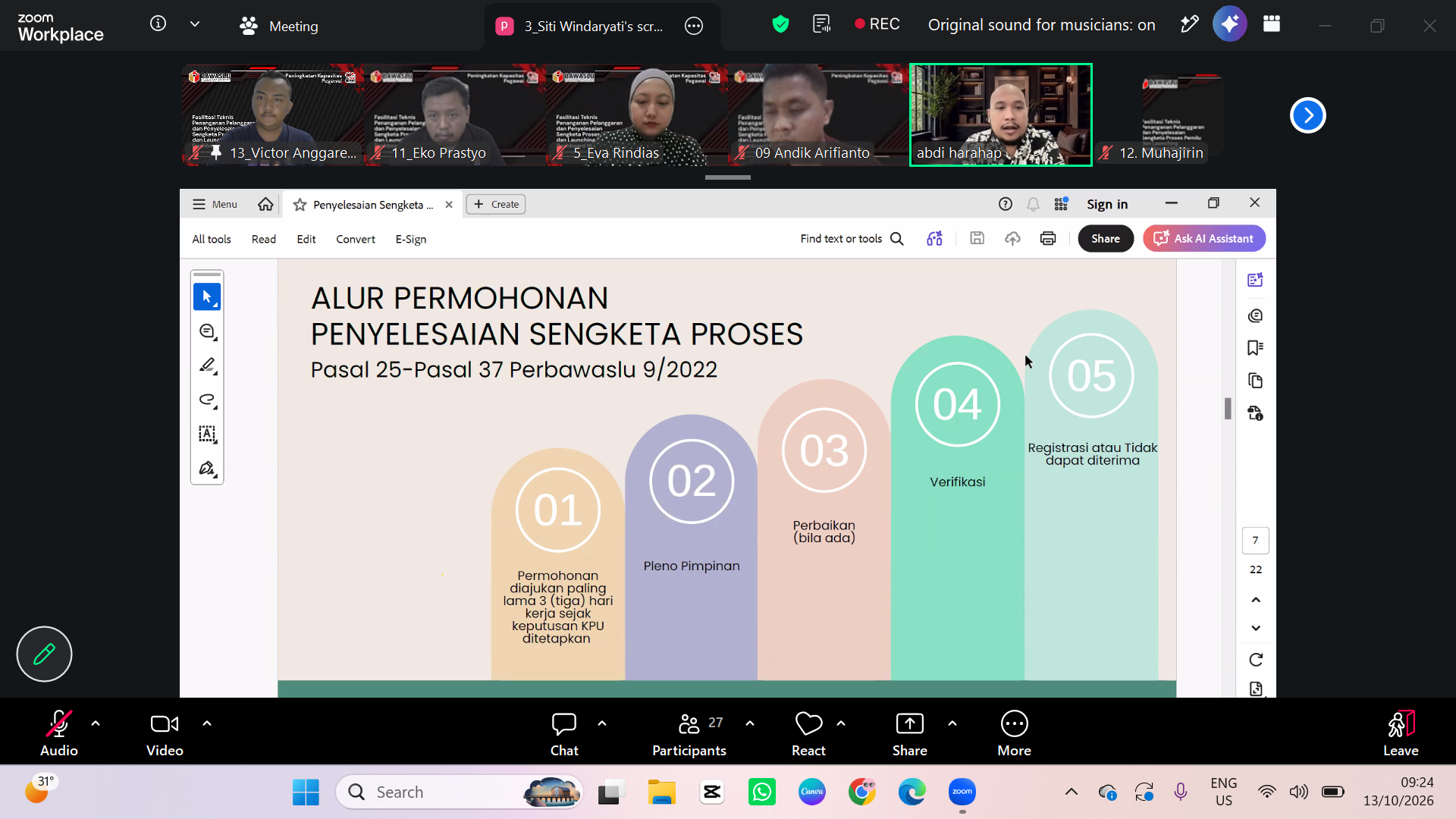Click the black Share button in Acrobat
The image size is (1456, 819).
point(1106,239)
